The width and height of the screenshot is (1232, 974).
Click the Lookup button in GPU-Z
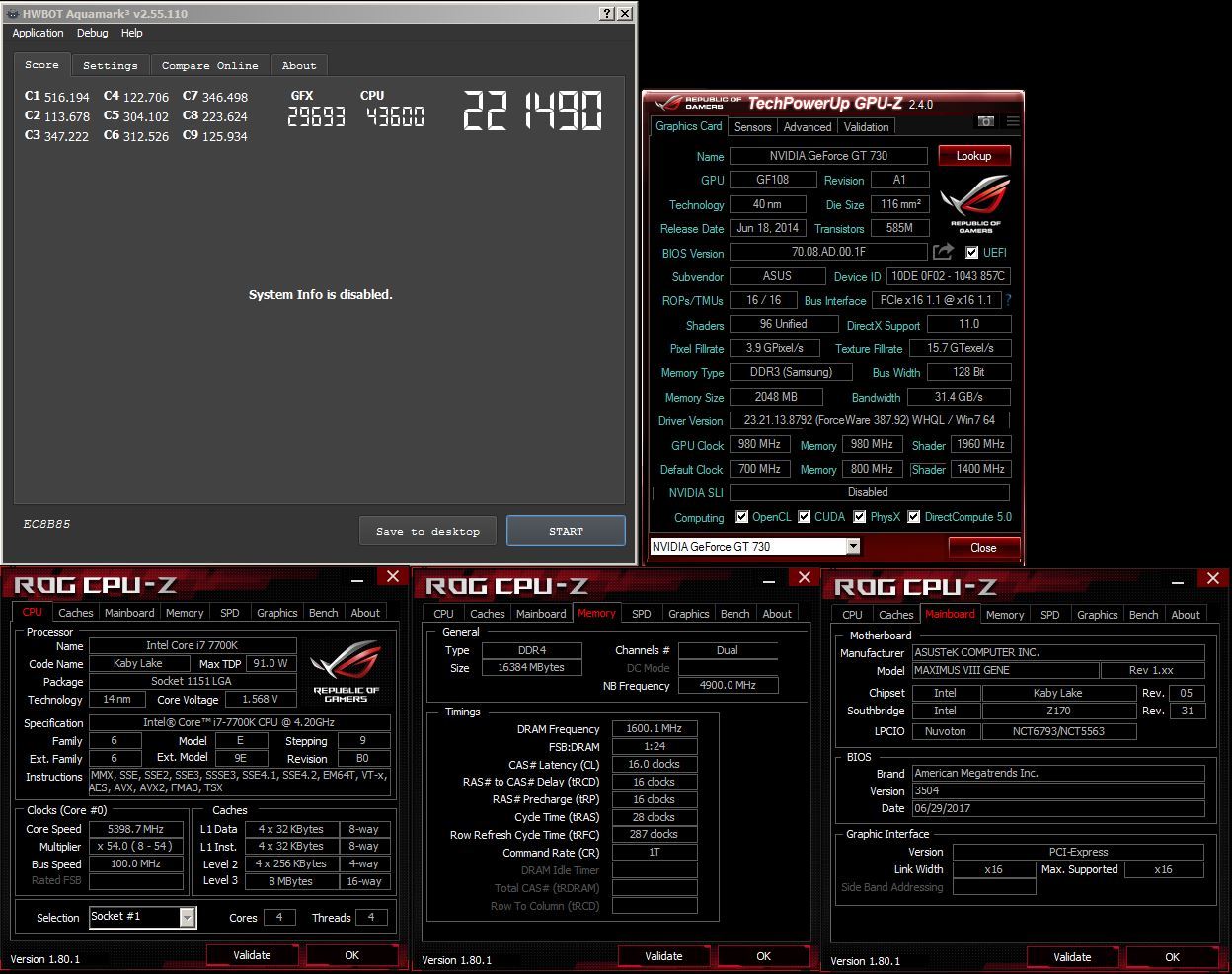(973, 156)
